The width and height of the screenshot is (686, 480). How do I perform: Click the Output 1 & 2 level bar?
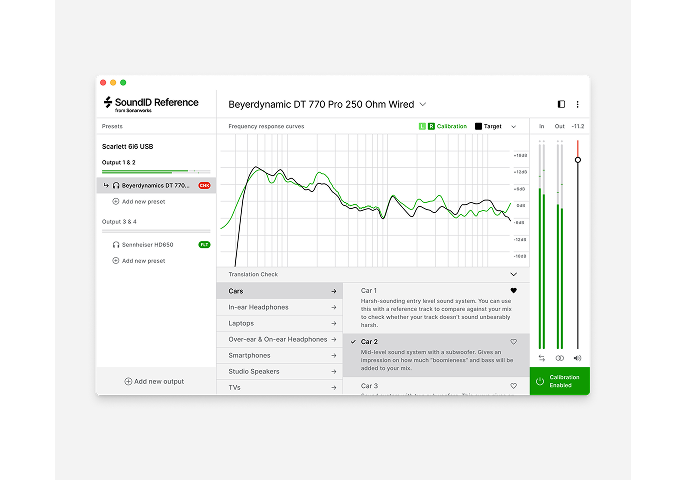[156, 172]
